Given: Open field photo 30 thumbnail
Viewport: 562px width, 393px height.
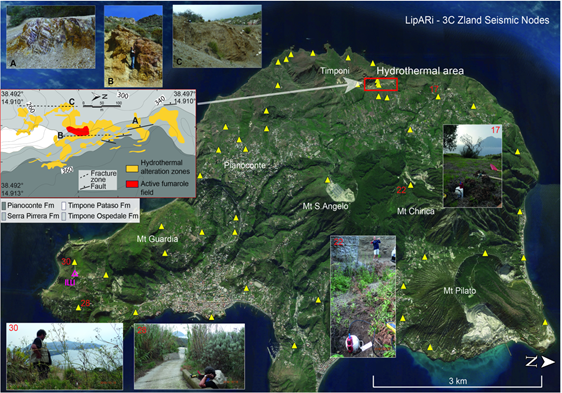Looking at the screenshot, I should point(65,356).
